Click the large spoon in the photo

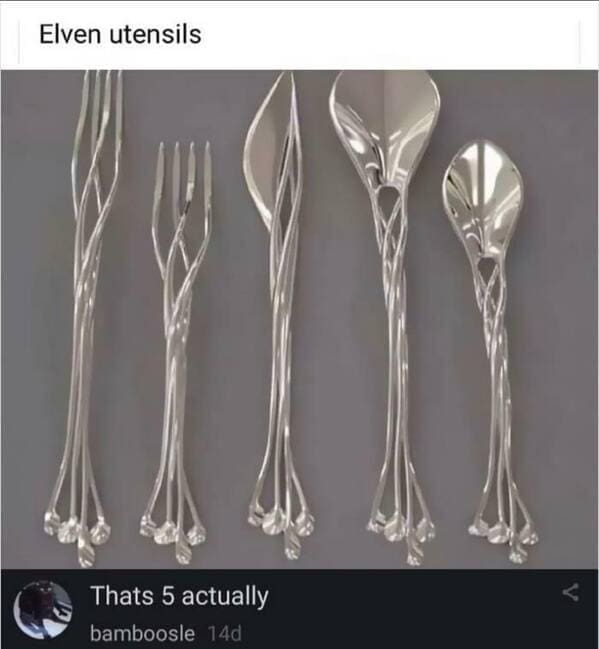[x=391, y=317]
